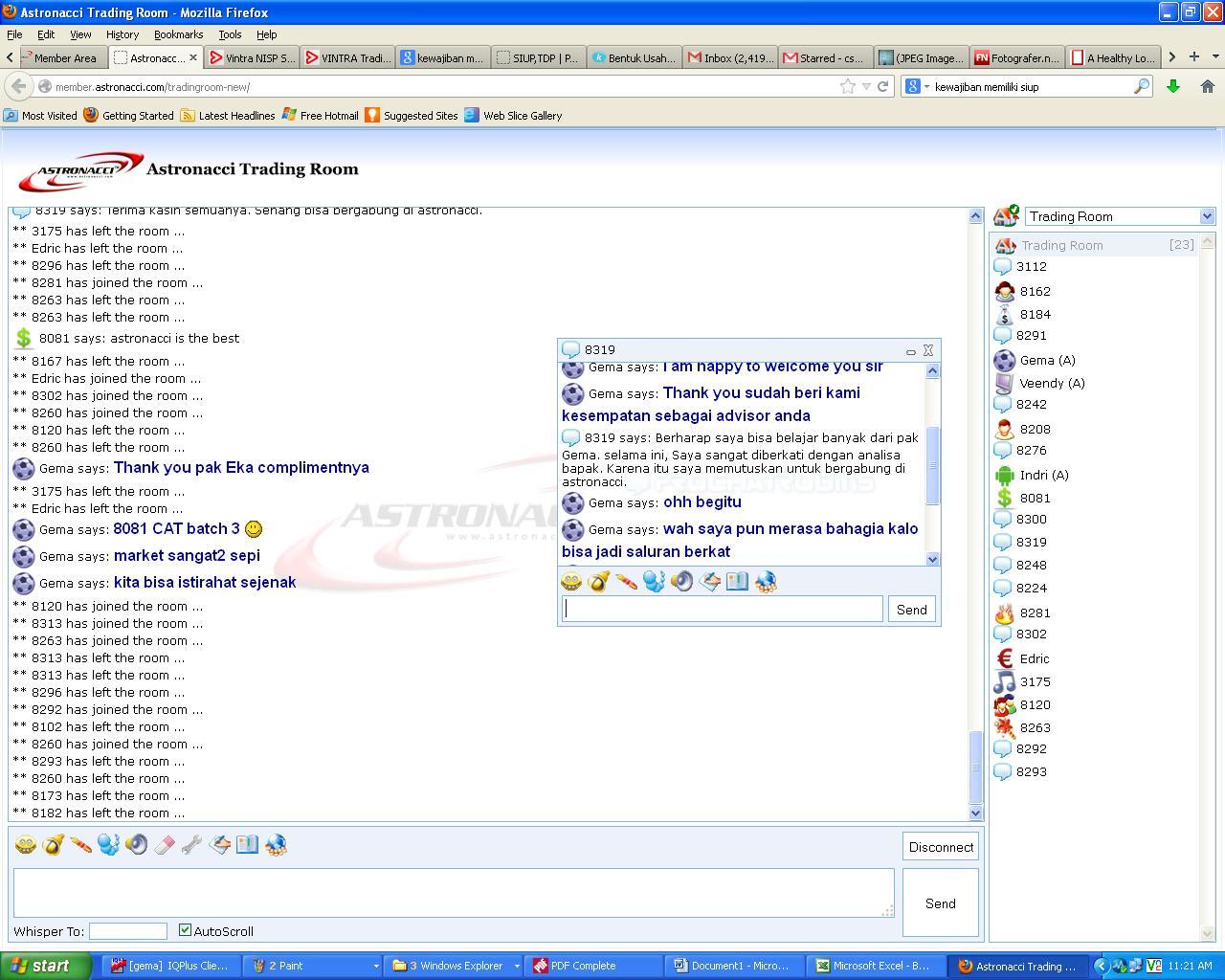The image size is (1225, 980).
Task: Click the dollar sign avatar of user 8081
Action: click(1005, 498)
